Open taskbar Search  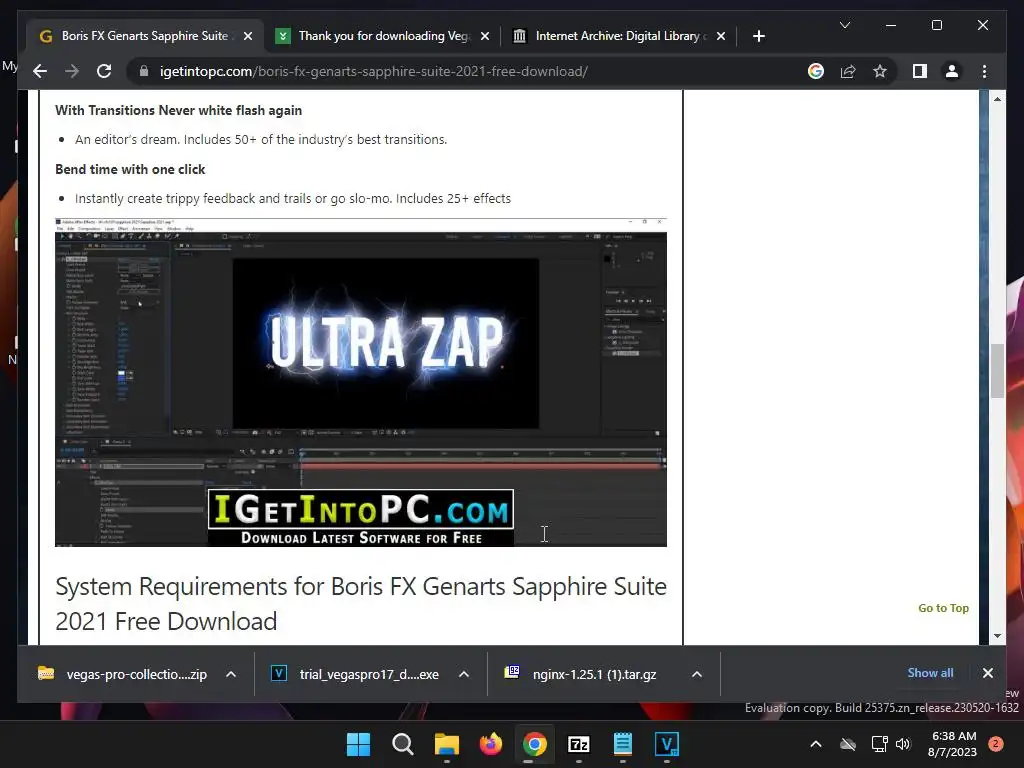point(402,744)
